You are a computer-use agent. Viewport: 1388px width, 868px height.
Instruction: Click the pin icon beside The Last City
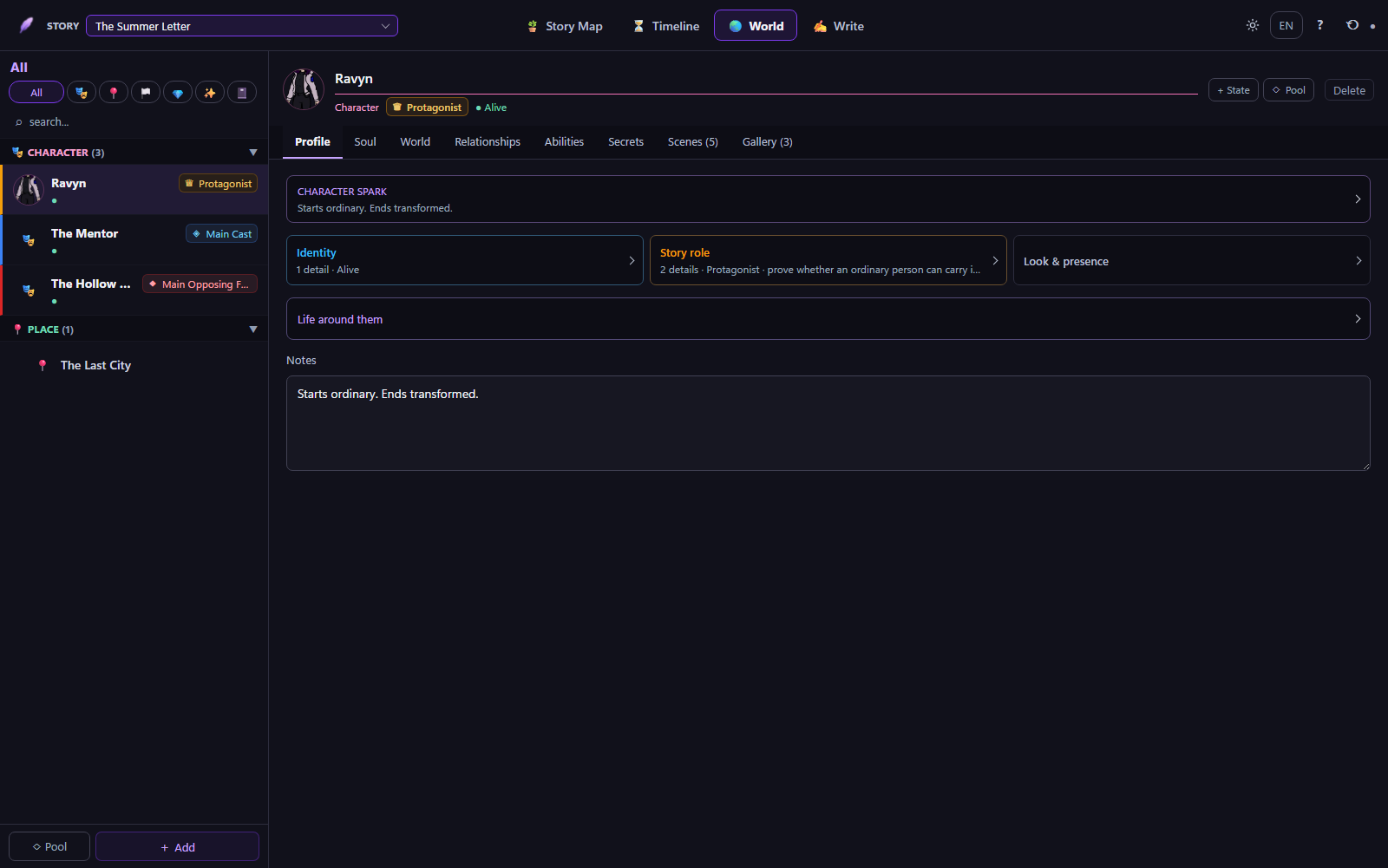click(43, 366)
